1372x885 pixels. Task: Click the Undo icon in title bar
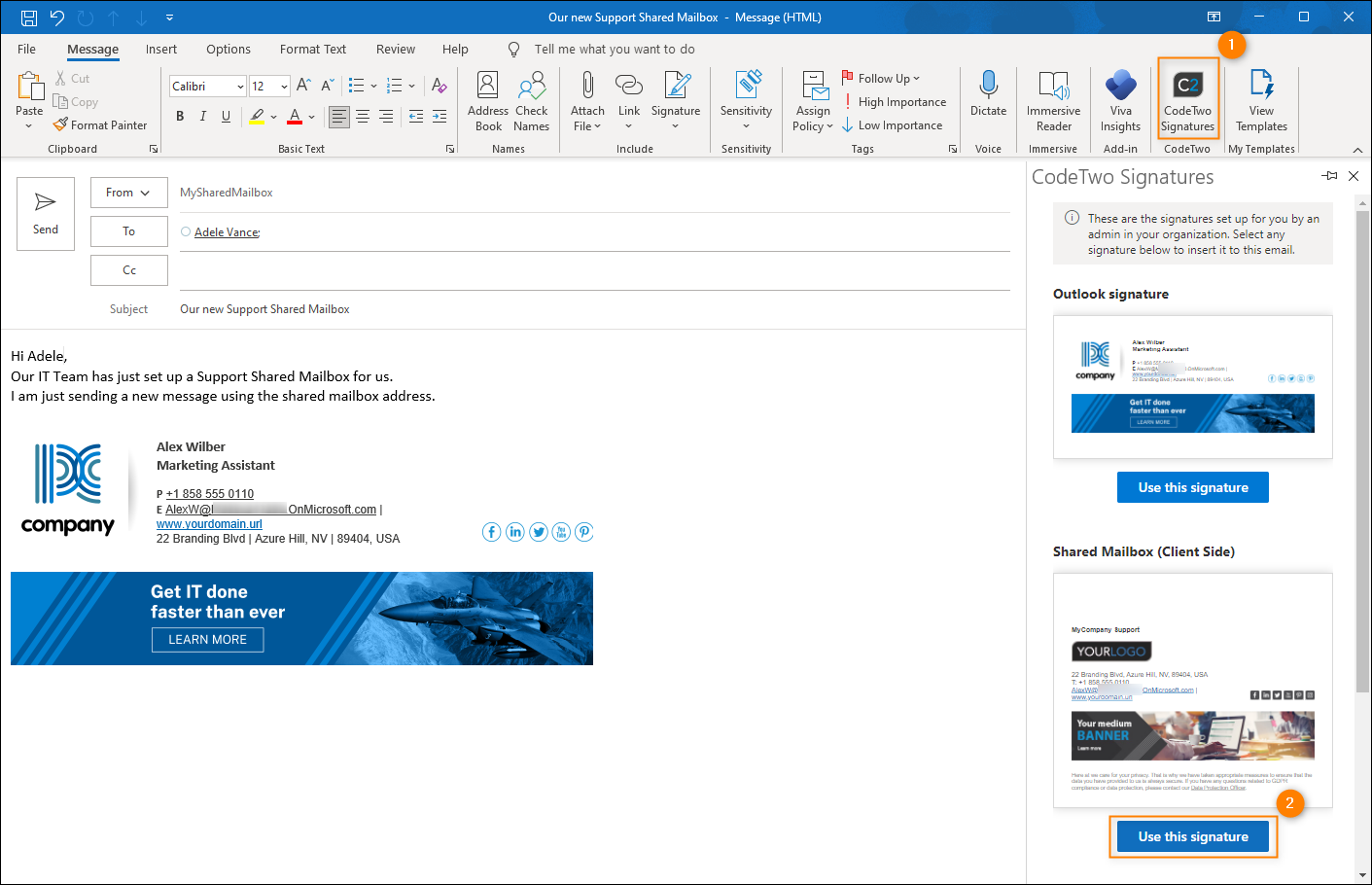point(56,18)
